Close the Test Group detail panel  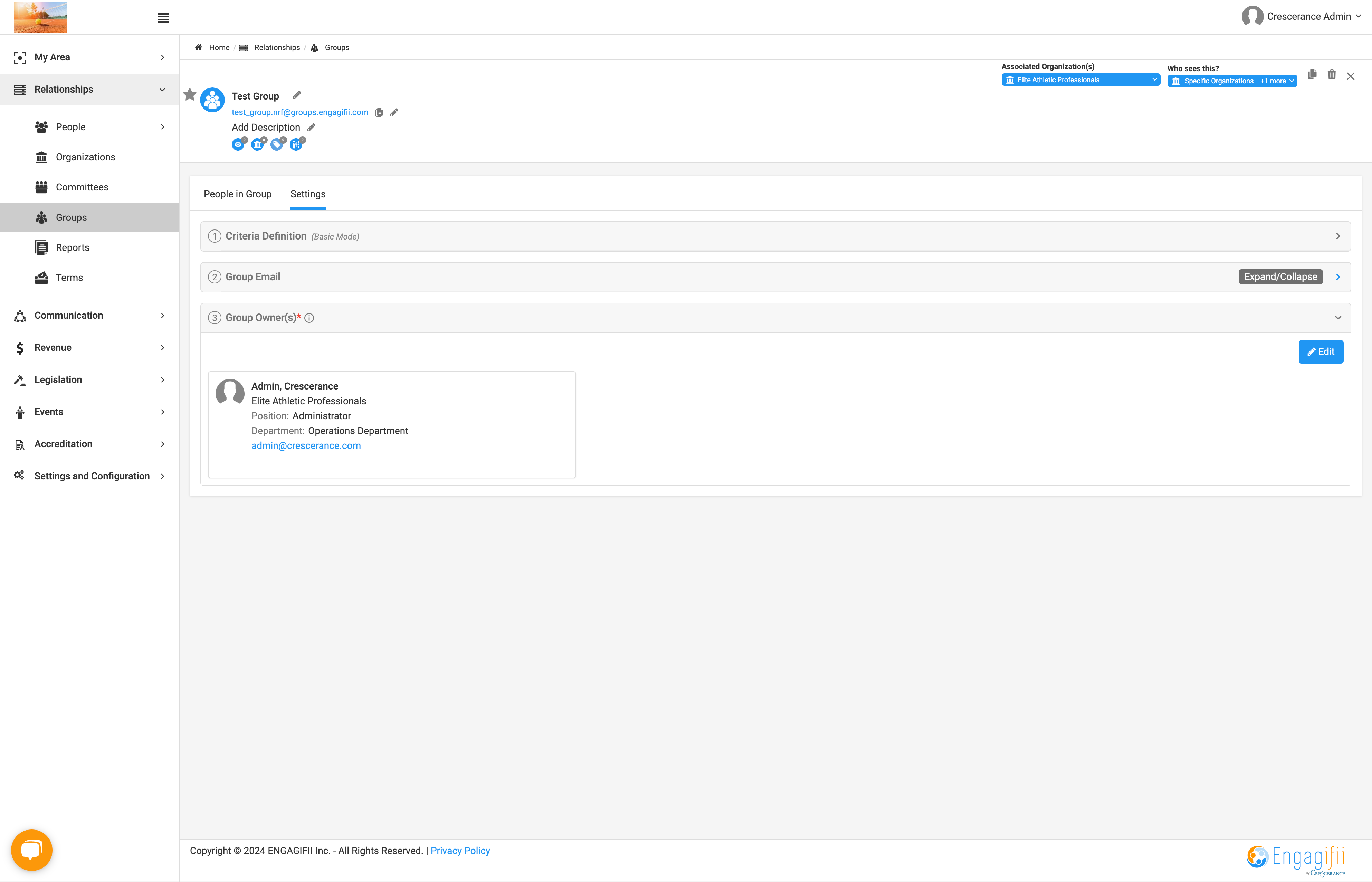point(1351,76)
